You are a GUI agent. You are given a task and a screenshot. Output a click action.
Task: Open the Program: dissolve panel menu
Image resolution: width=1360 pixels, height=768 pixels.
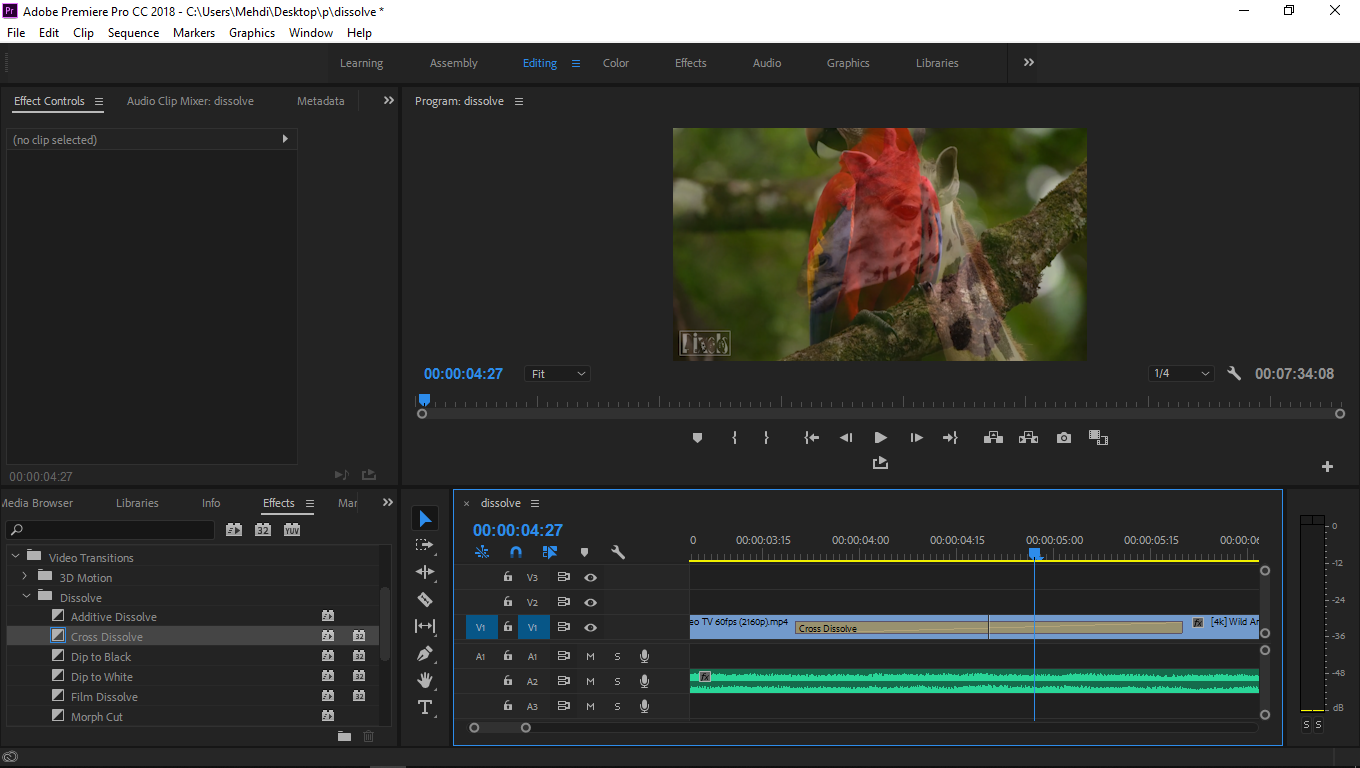tap(518, 101)
